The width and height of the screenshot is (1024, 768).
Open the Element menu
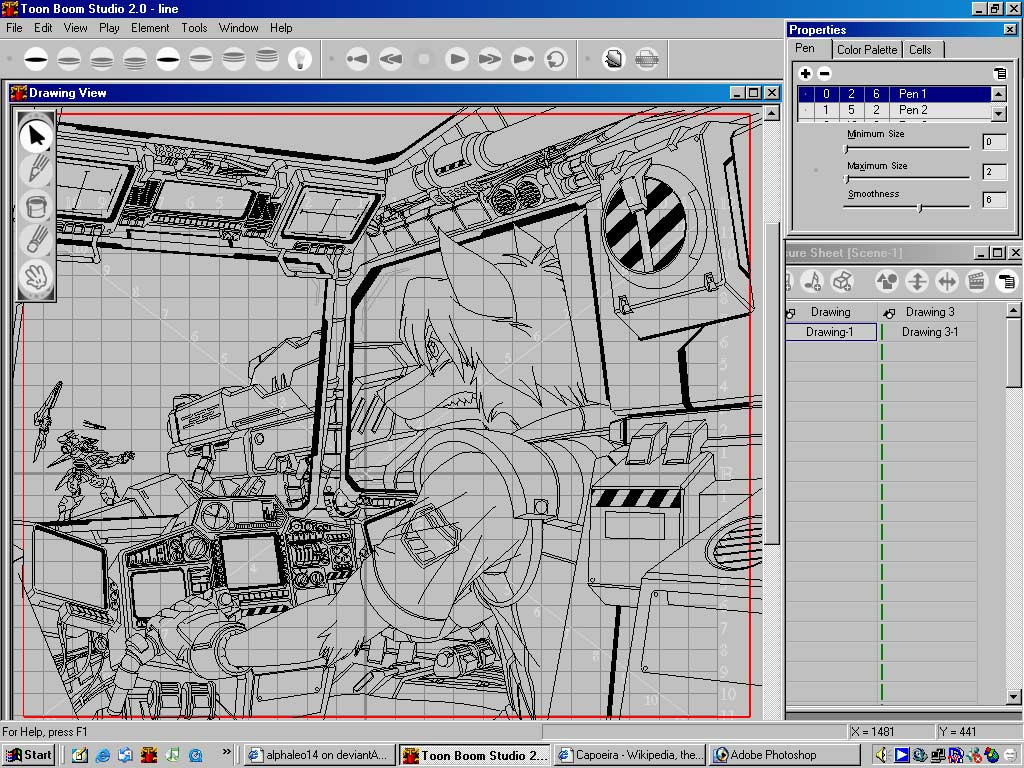[150, 28]
